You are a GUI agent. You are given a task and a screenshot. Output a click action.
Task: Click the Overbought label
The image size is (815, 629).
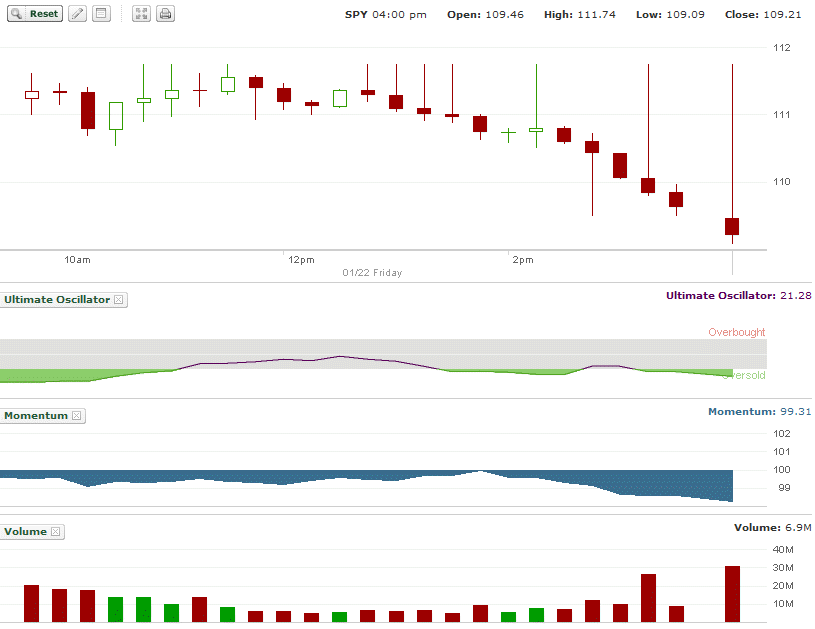[737, 332]
